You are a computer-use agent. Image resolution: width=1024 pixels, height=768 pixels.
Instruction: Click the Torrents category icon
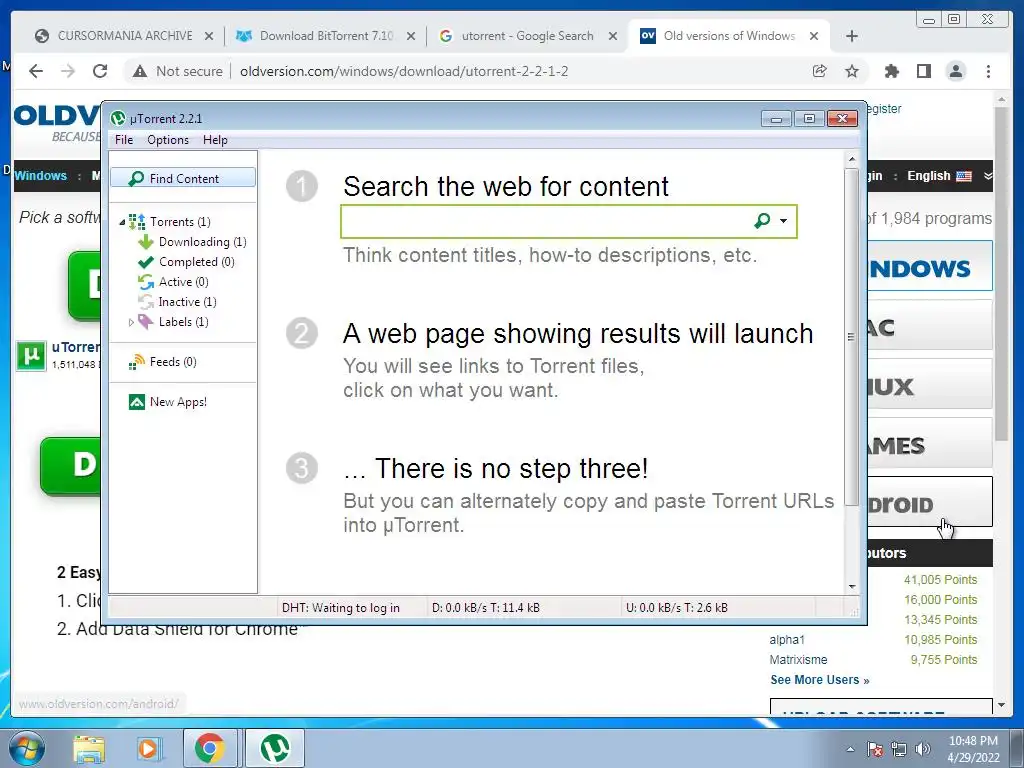tap(136, 222)
